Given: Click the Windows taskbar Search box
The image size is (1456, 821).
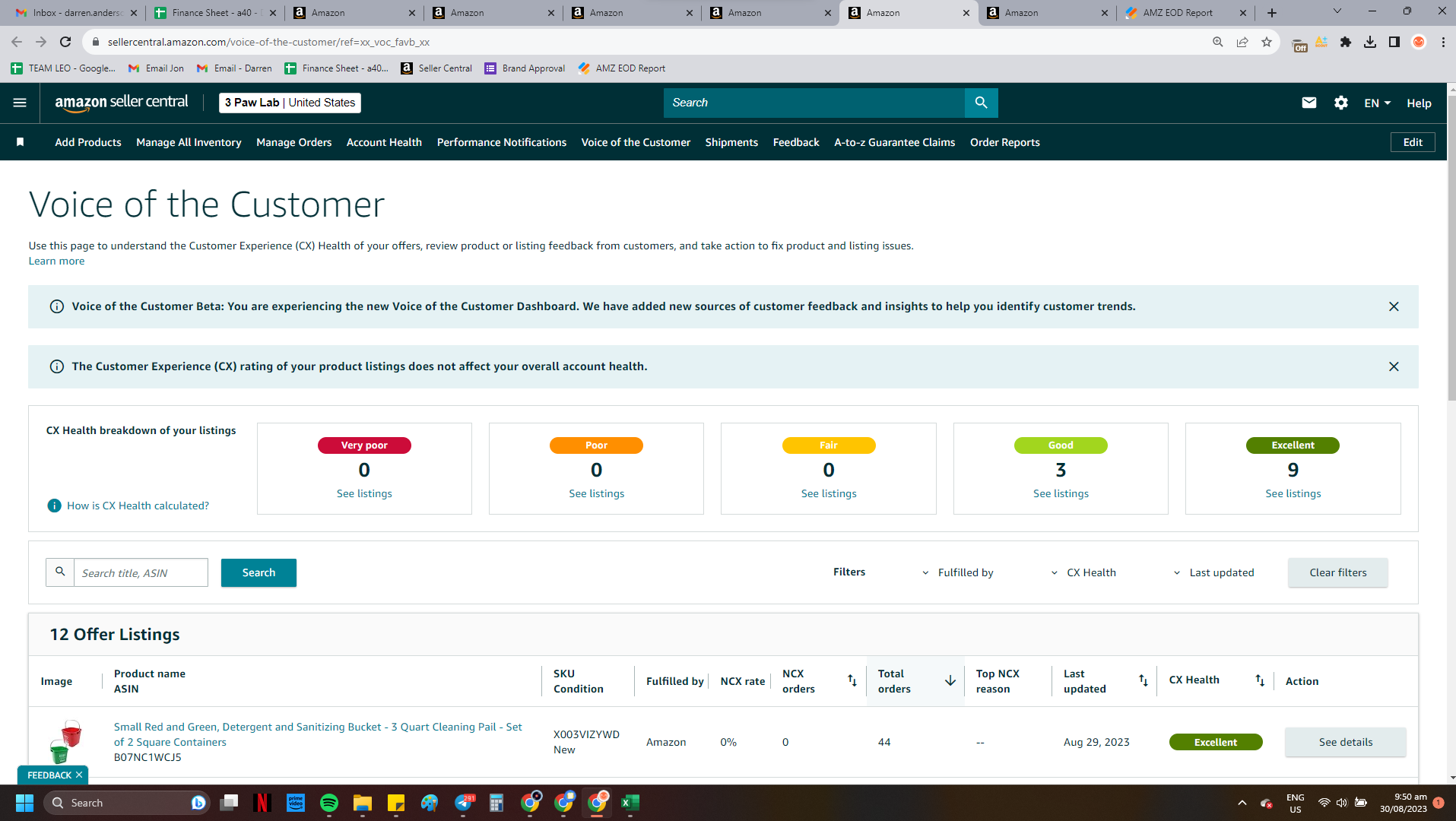Looking at the screenshot, I should (125, 803).
